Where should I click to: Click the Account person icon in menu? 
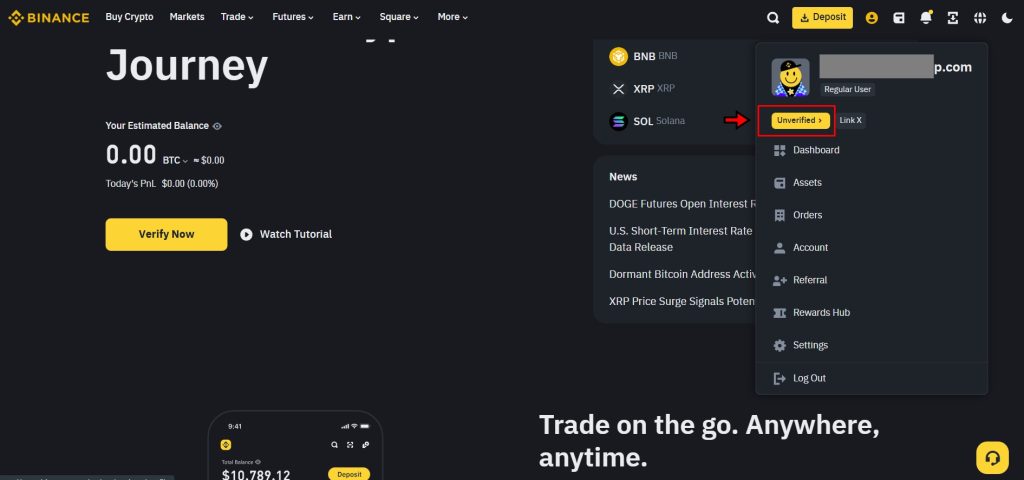(x=779, y=248)
